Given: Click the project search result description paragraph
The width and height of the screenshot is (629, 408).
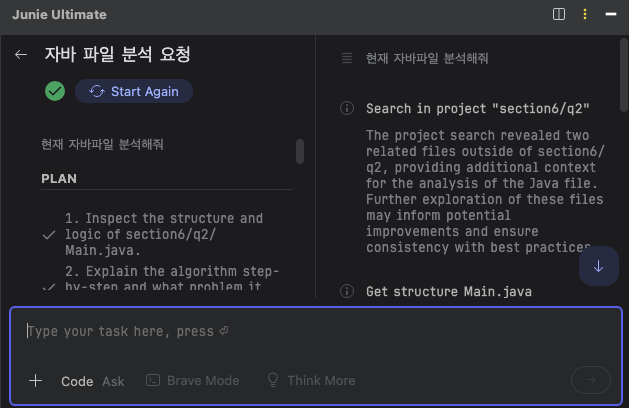Looking at the screenshot, I should pos(485,191).
